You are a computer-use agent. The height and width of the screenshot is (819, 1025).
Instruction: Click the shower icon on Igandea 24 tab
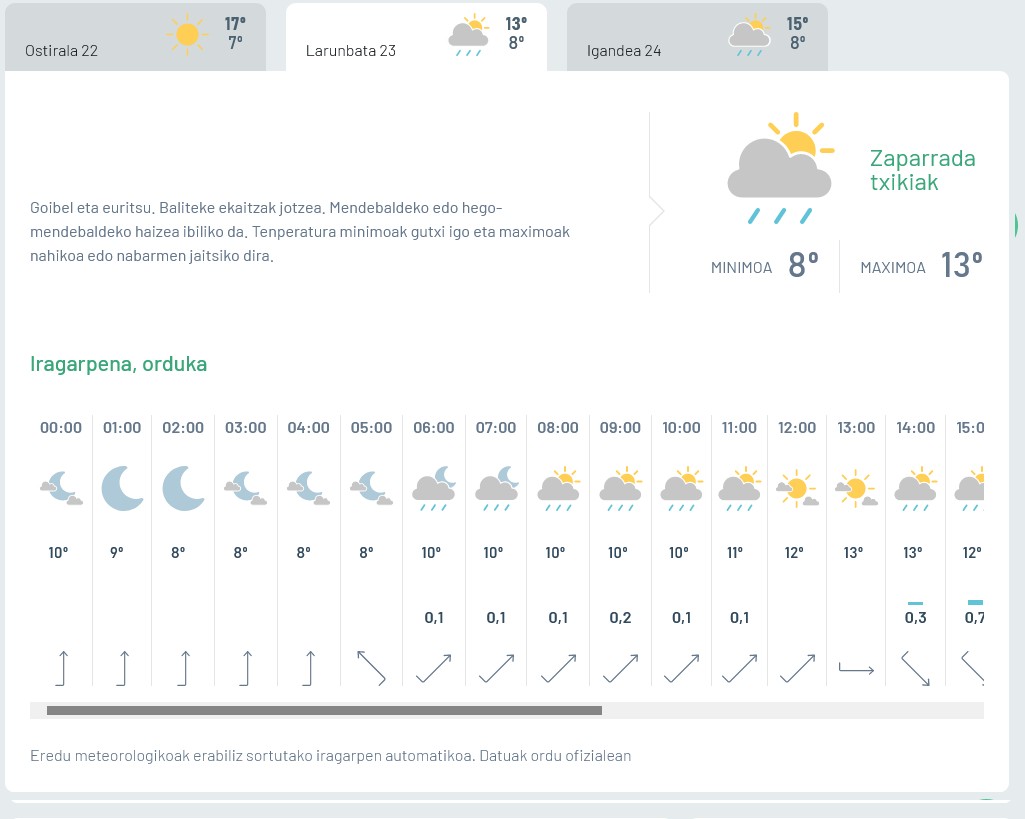click(x=750, y=35)
